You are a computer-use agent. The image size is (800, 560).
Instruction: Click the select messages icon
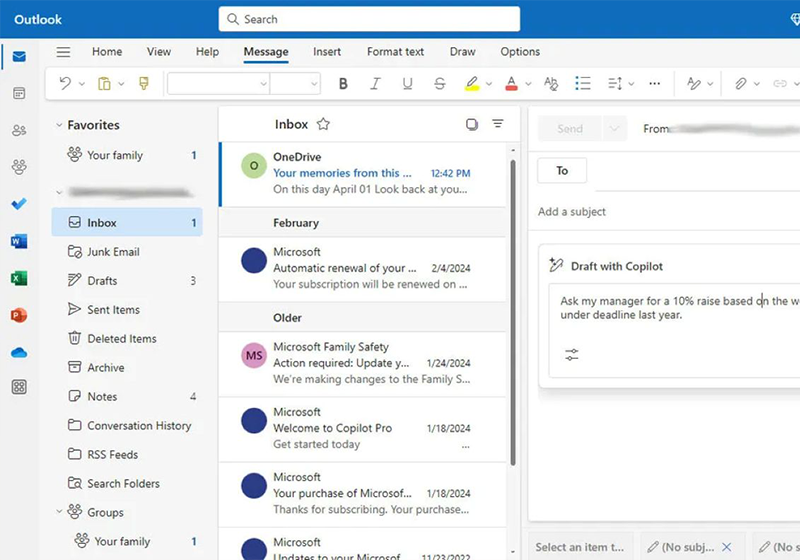[472, 124]
